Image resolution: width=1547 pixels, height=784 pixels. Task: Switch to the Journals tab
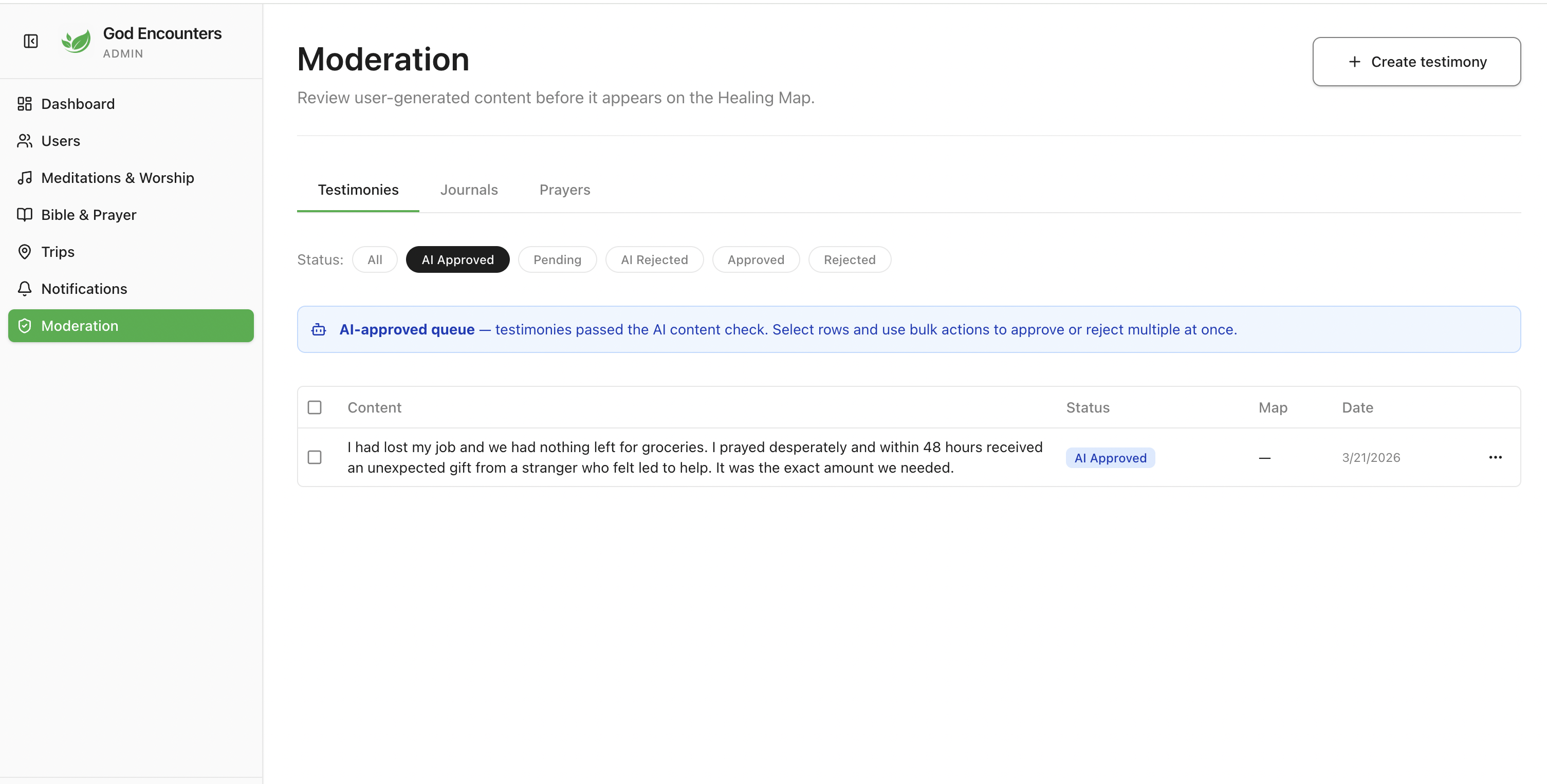click(x=468, y=190)
